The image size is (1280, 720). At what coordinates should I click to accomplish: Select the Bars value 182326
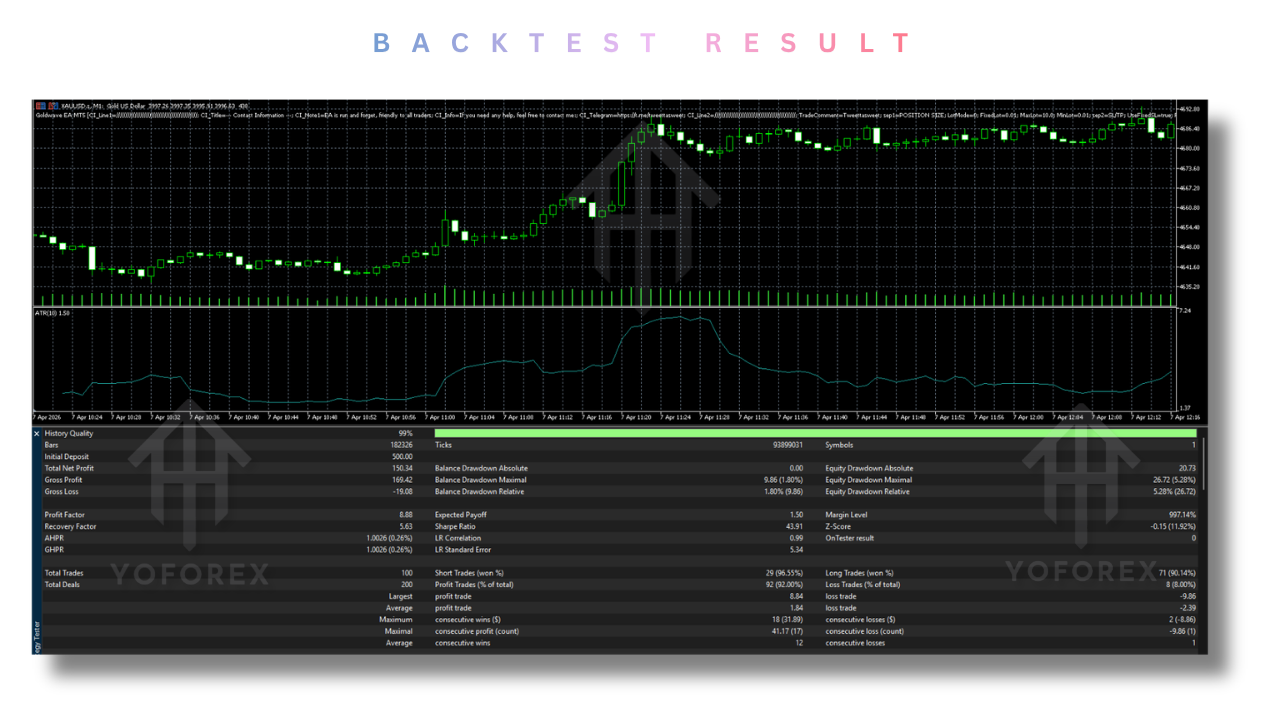pyautogui.click(x=402, y=445)
